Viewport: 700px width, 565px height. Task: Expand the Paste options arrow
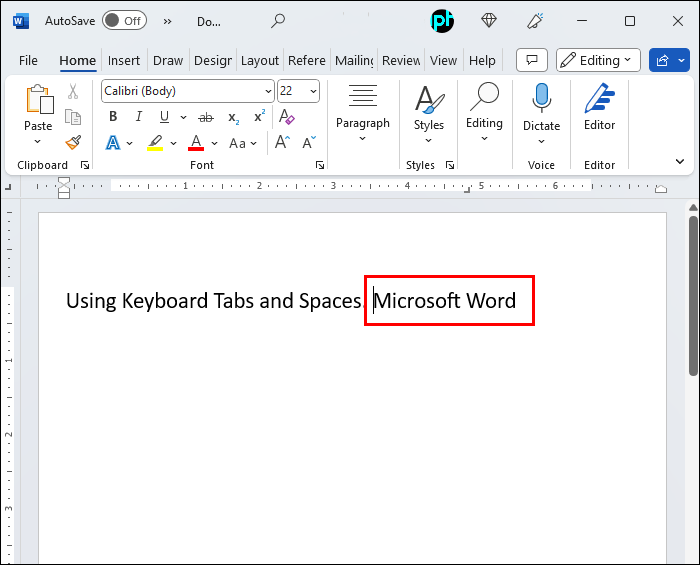coord(38,142)
